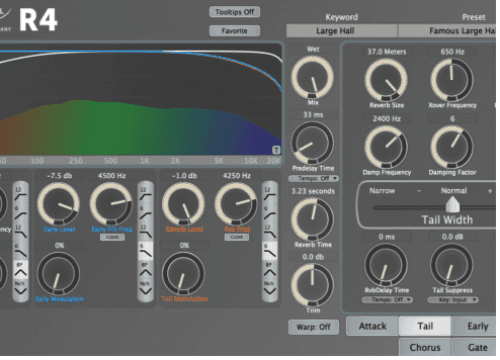Screen dimensions: 500x360
Task: Switch to the Chorus tab
Action: (x=425, y=347)
